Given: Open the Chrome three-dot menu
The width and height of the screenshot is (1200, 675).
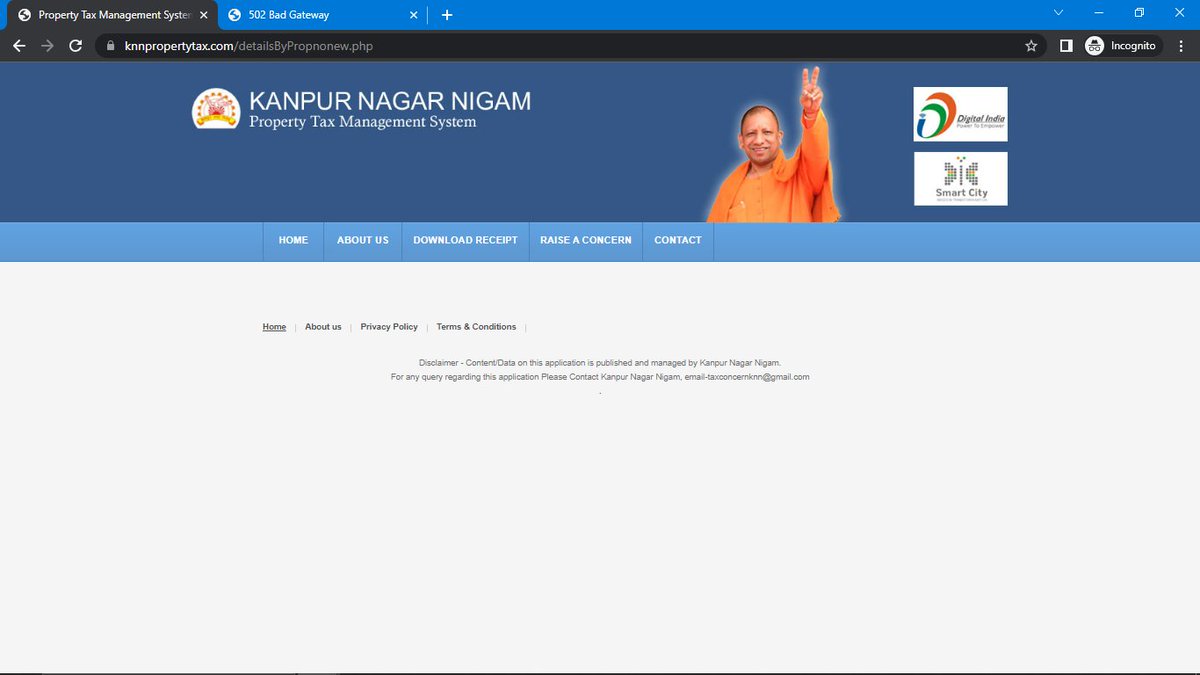Looking at the screenshot, I should [1181, 46].
